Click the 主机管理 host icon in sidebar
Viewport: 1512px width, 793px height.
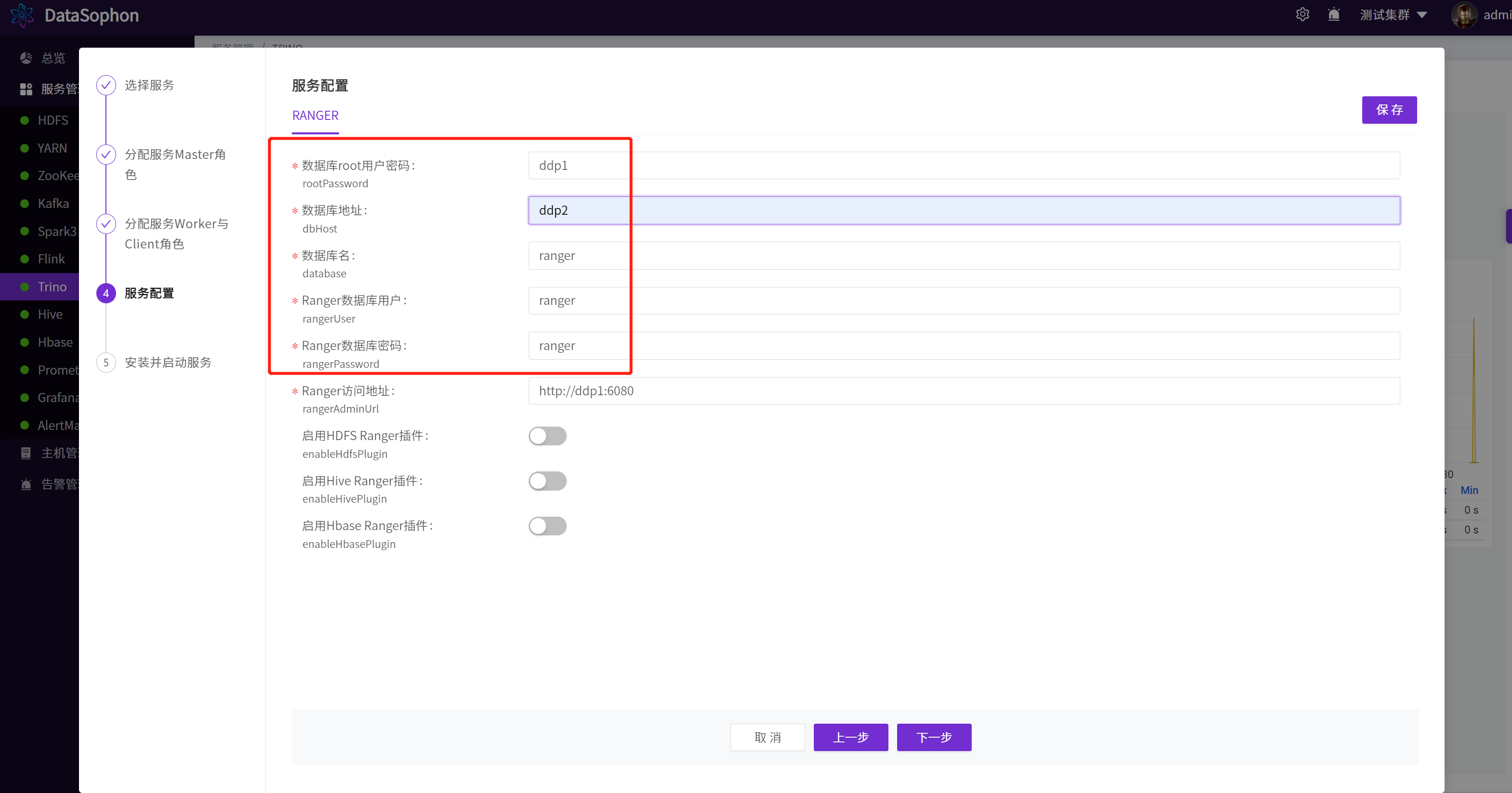(26, 453)
